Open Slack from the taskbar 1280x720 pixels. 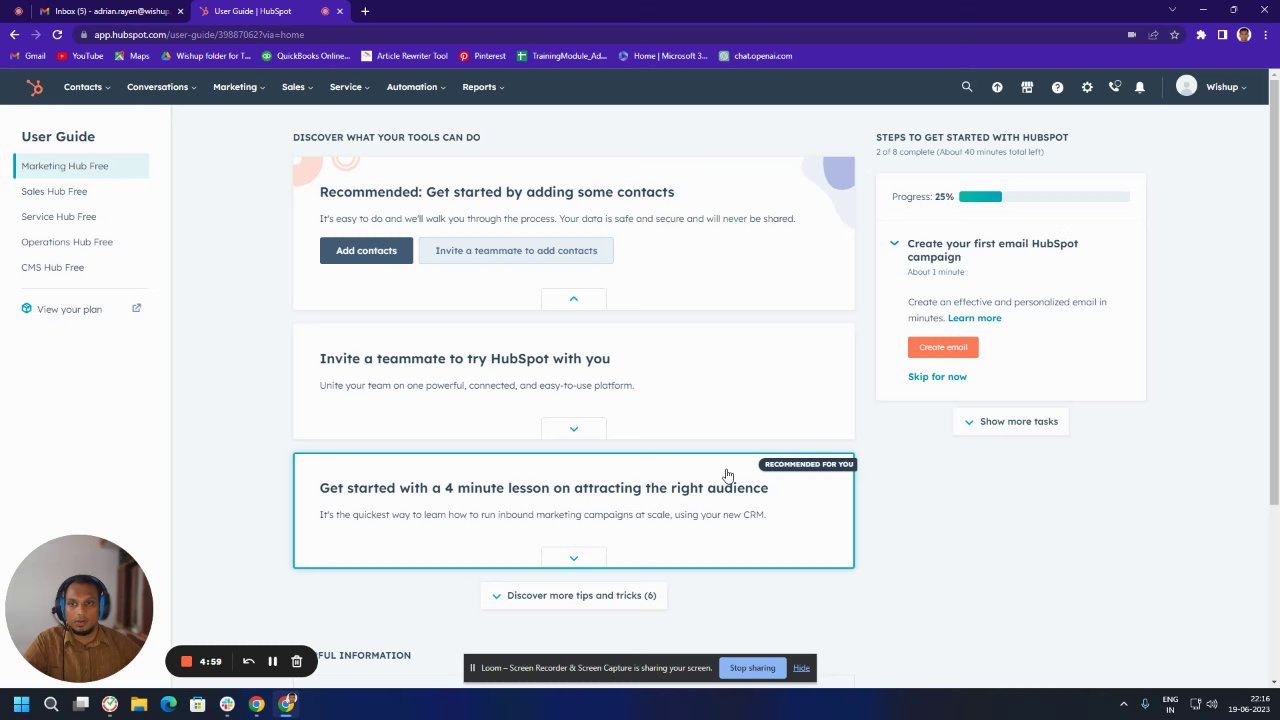[227, 704]
